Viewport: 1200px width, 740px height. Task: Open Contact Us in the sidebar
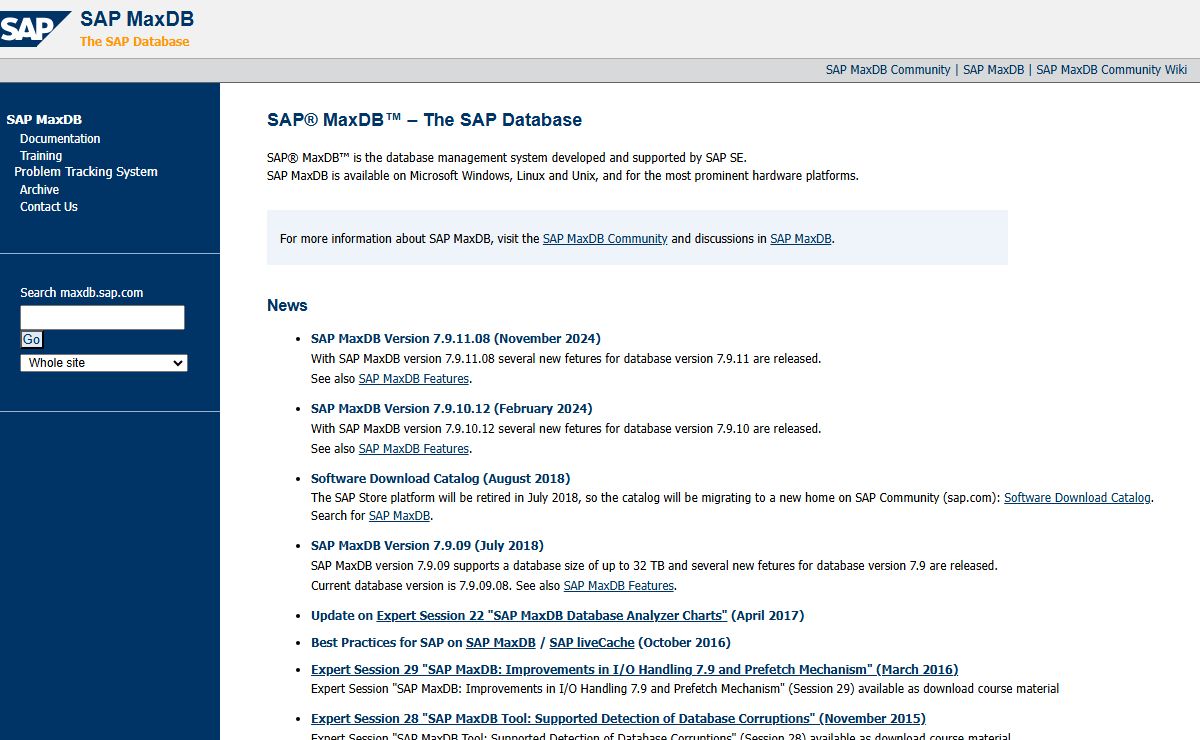tap(49, 207)
